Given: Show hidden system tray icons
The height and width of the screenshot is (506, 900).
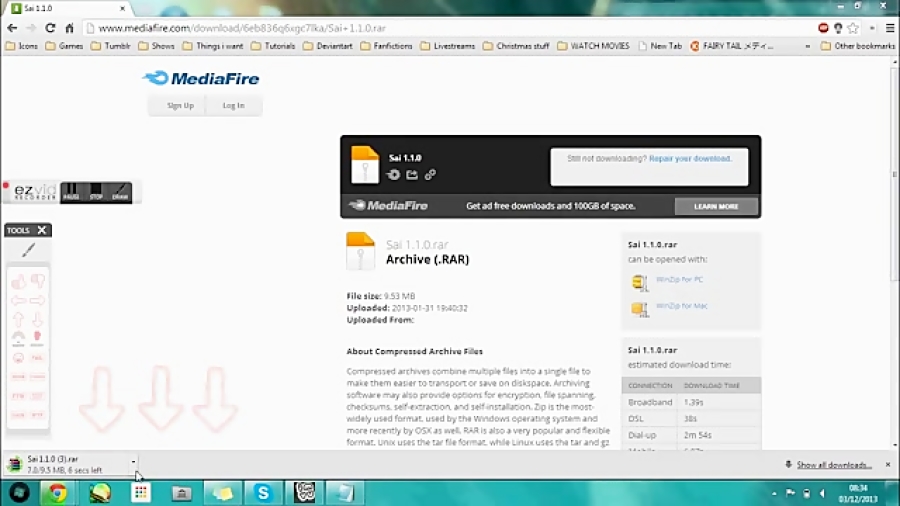Looking at the screenshot, I should tap(774, 493).
